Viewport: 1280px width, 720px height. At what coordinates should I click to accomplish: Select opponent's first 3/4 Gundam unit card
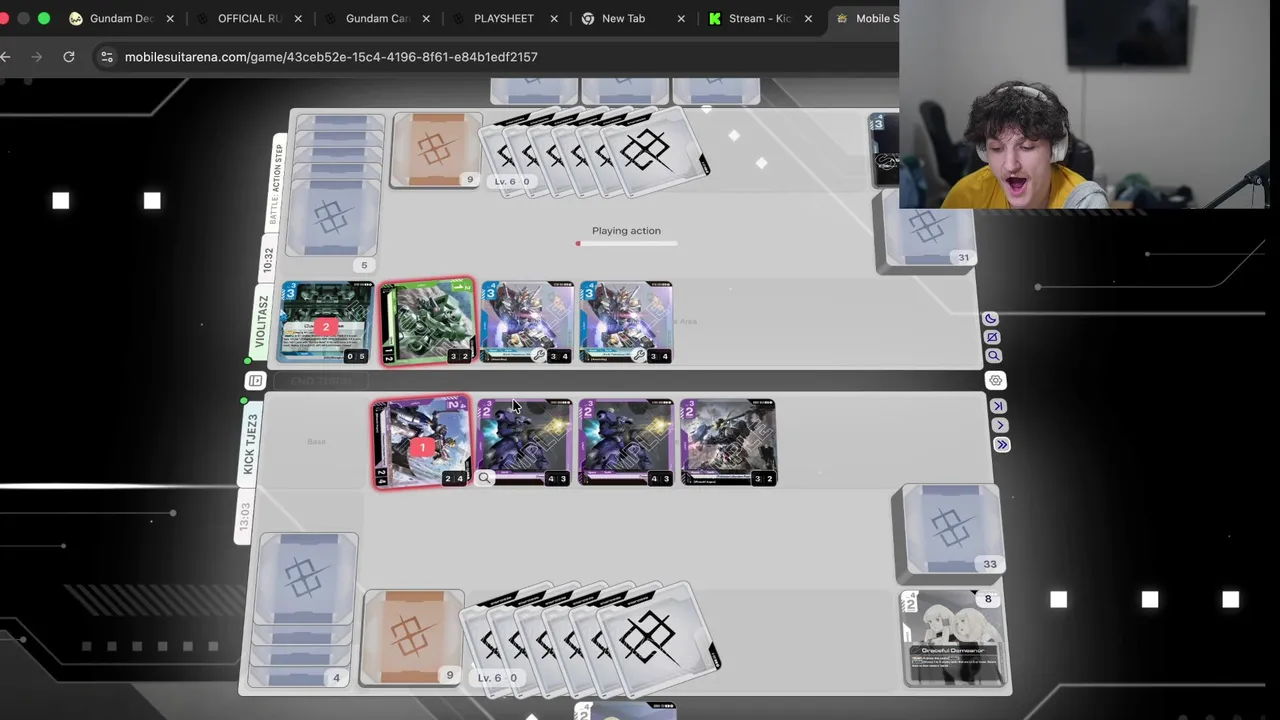[526, 322]
